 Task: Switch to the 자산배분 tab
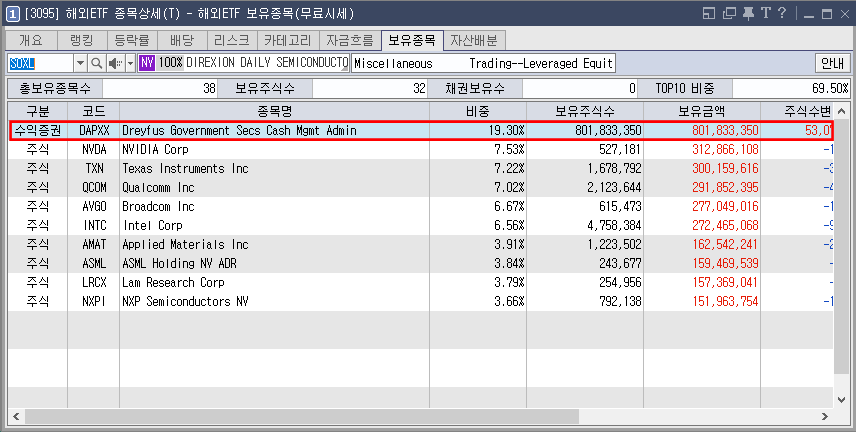coord(474,40)
